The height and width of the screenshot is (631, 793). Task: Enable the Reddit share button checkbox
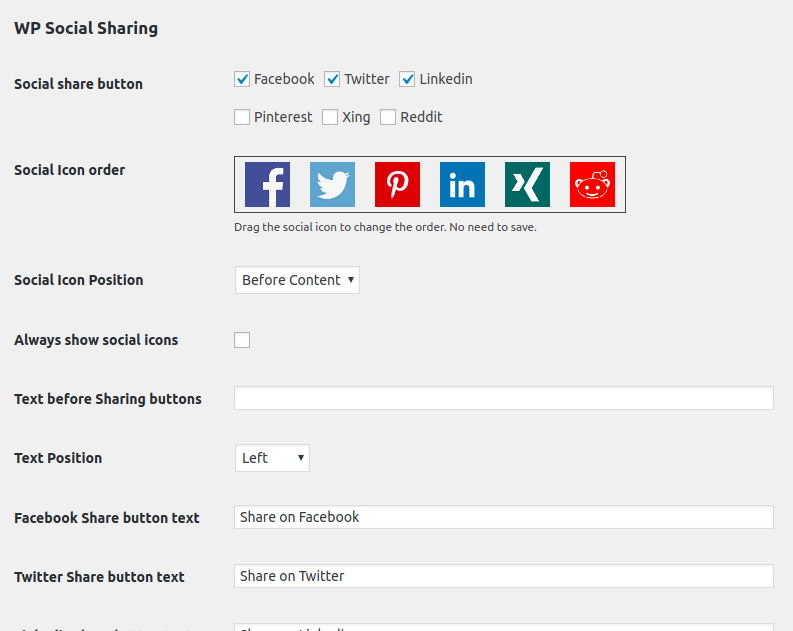(x=388, y=117)
